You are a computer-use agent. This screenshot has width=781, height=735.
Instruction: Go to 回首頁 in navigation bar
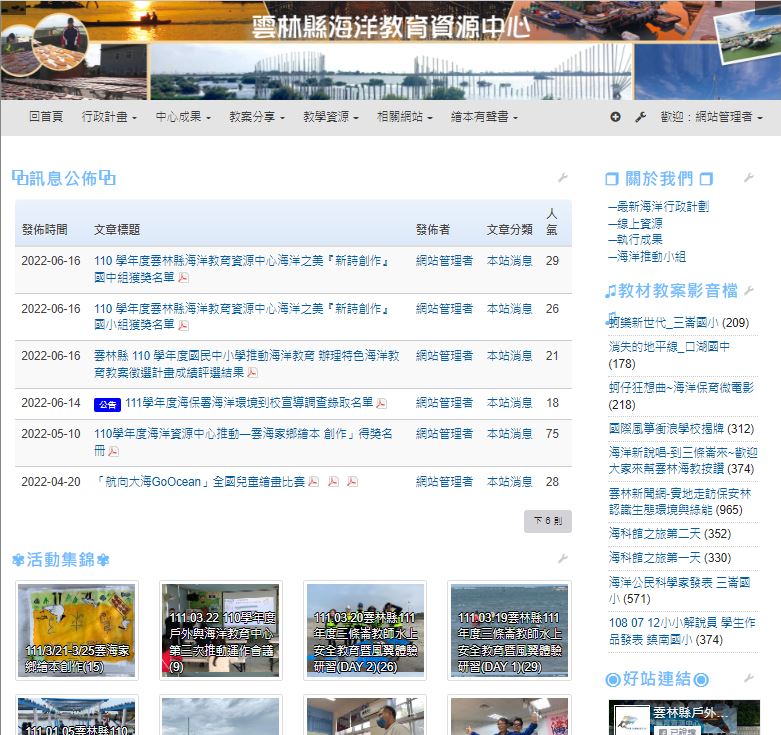[x=46, y=117]
